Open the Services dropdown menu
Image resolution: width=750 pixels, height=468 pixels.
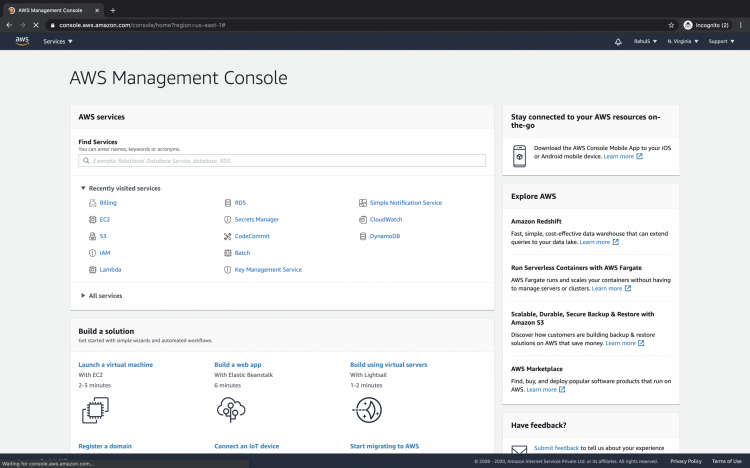tap(58, 42)
